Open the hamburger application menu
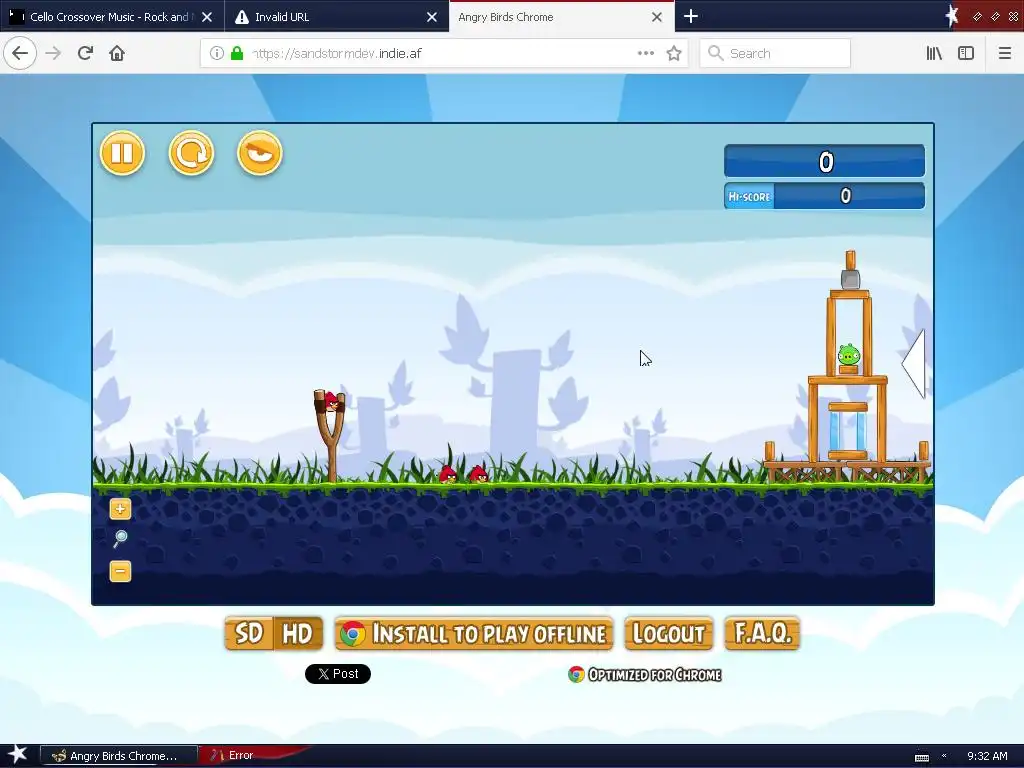1024x768 pixels. [x=1004, y=53]
